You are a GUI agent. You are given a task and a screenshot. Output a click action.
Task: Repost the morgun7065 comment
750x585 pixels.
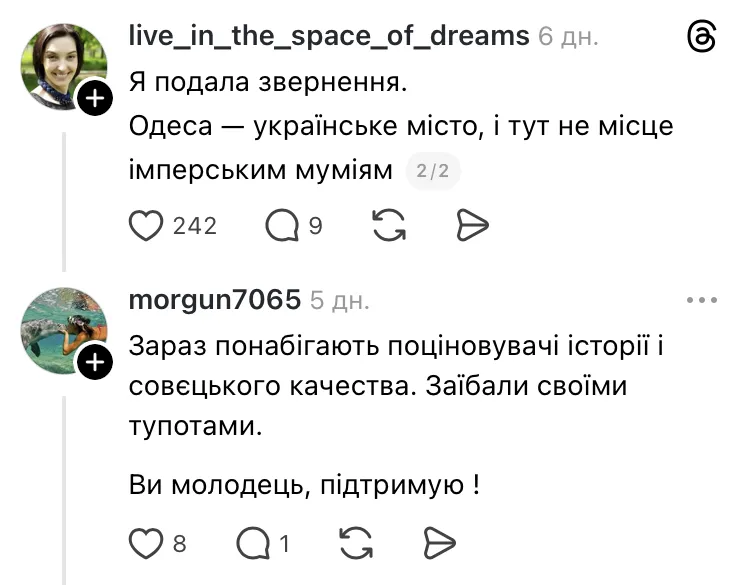click(355, 543)
